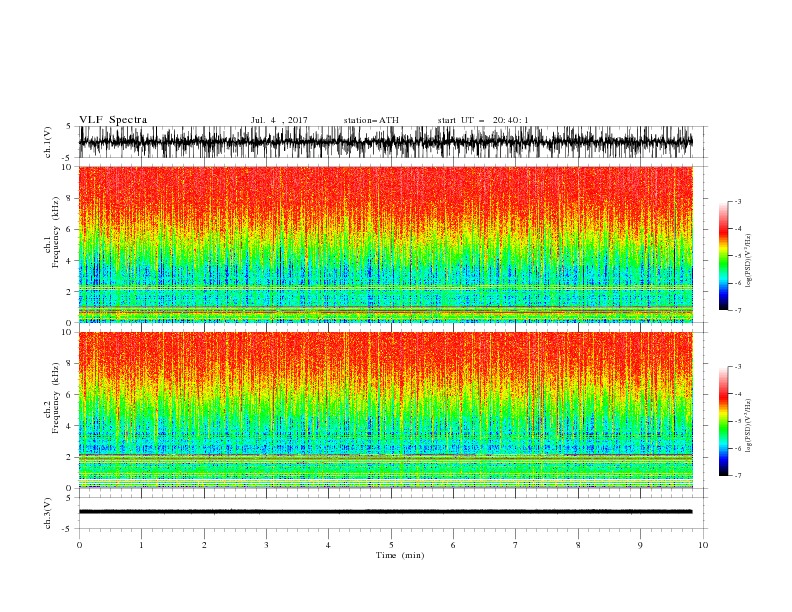Click the "5" tick on the time axis
This screenshot has height=612, width=792.
click(x=391, y=545)
